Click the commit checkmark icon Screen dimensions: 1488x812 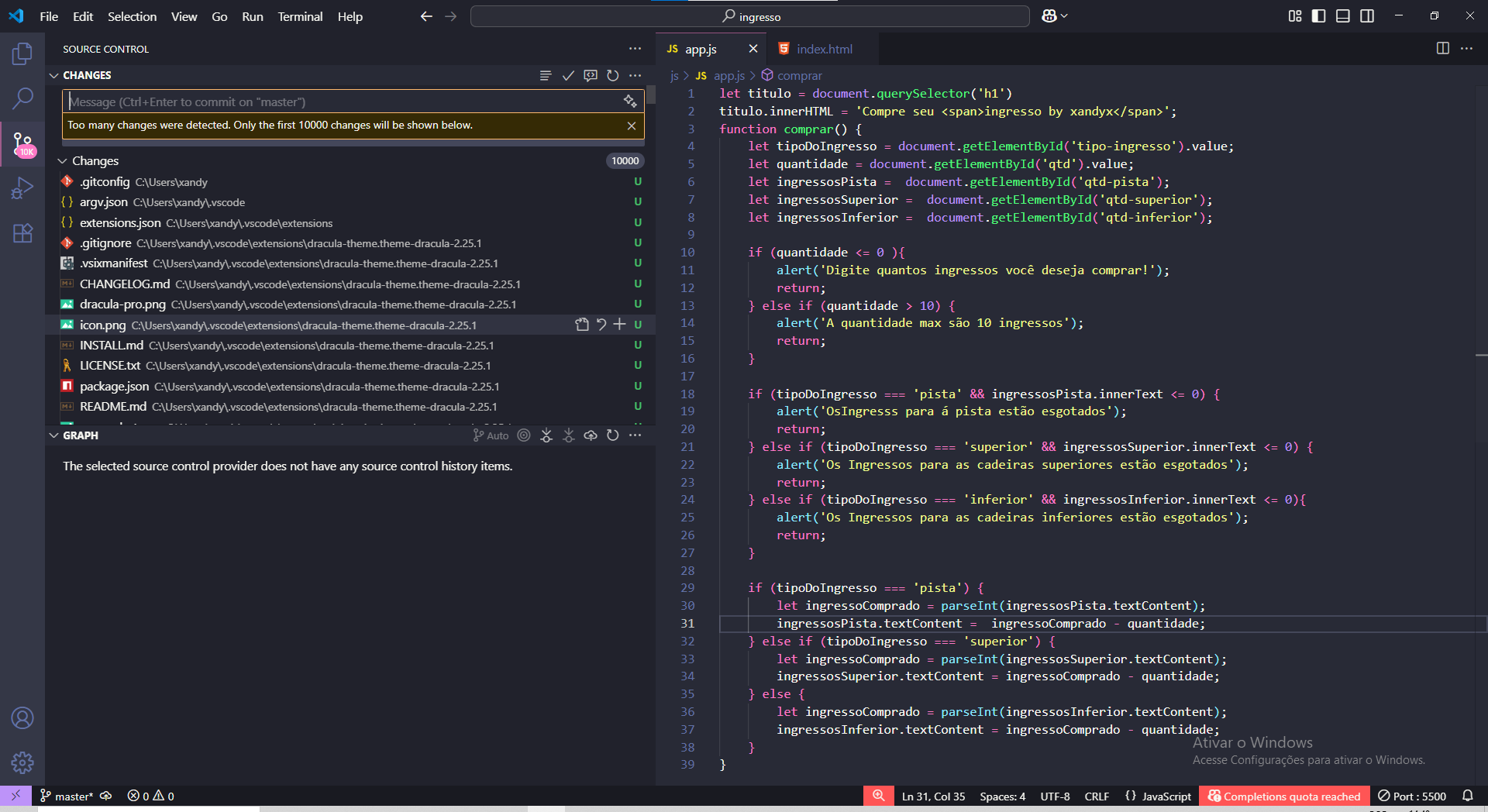click(x=568, y=75)
